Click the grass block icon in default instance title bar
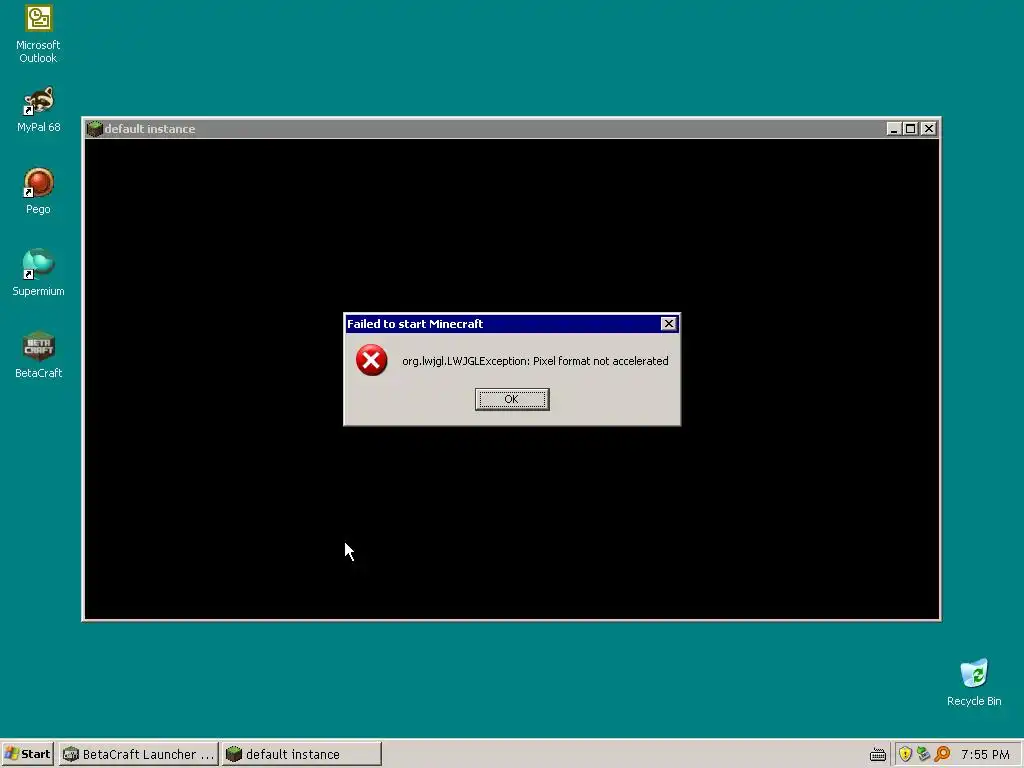Image resolution: width=1024 pixels, height=768 pixels. (95, 129)
